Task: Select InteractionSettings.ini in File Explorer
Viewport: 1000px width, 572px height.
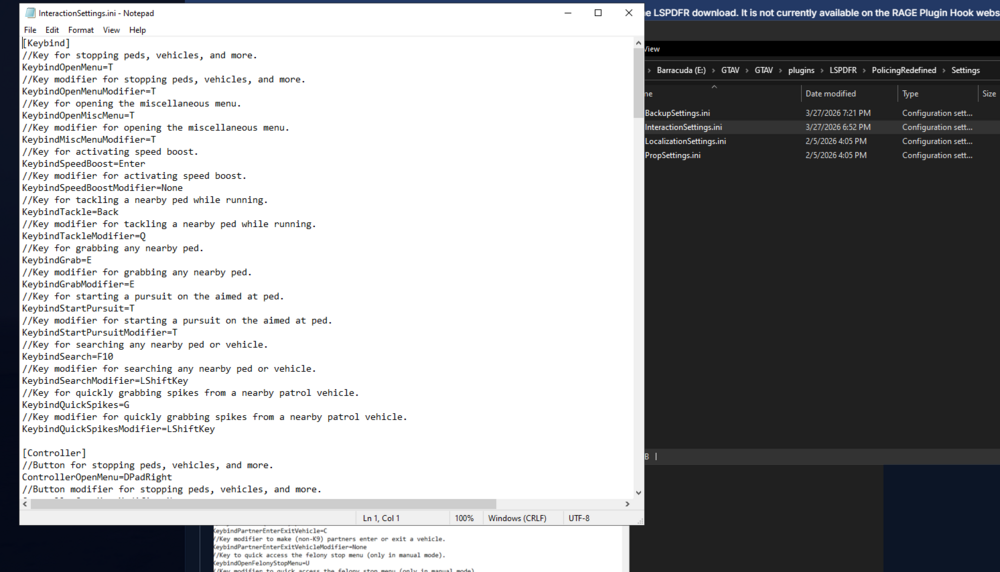Action: click(683, 127)
